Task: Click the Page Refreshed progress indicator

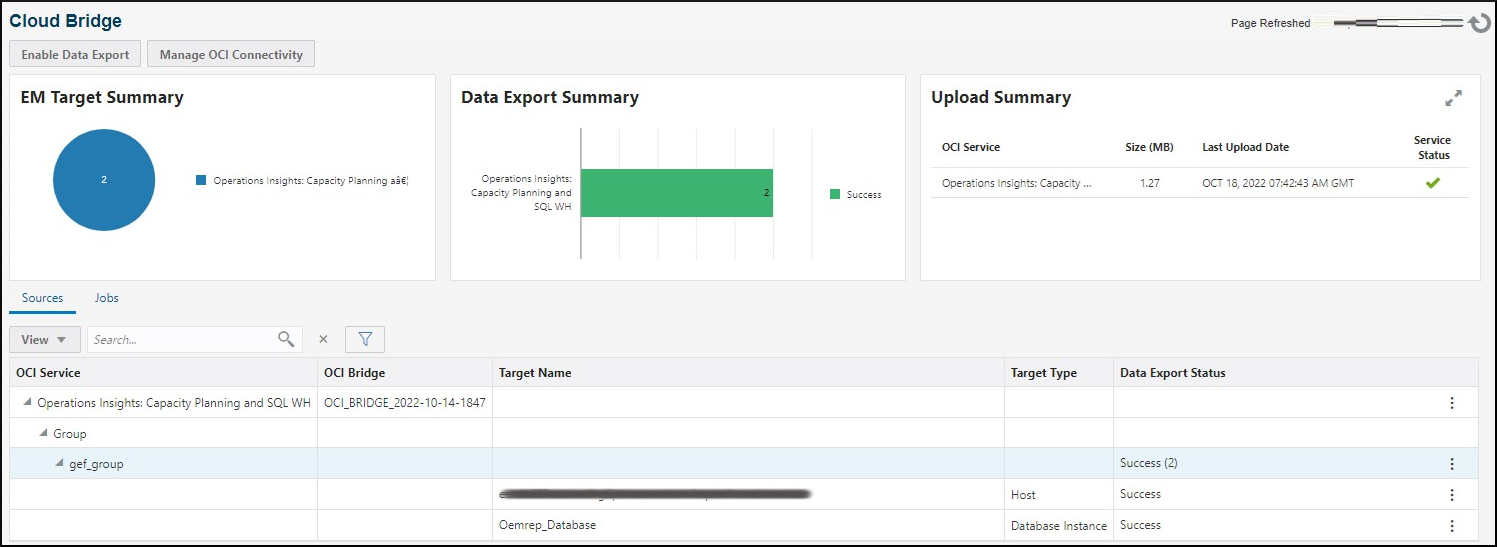Action: tap(1400, 23)
